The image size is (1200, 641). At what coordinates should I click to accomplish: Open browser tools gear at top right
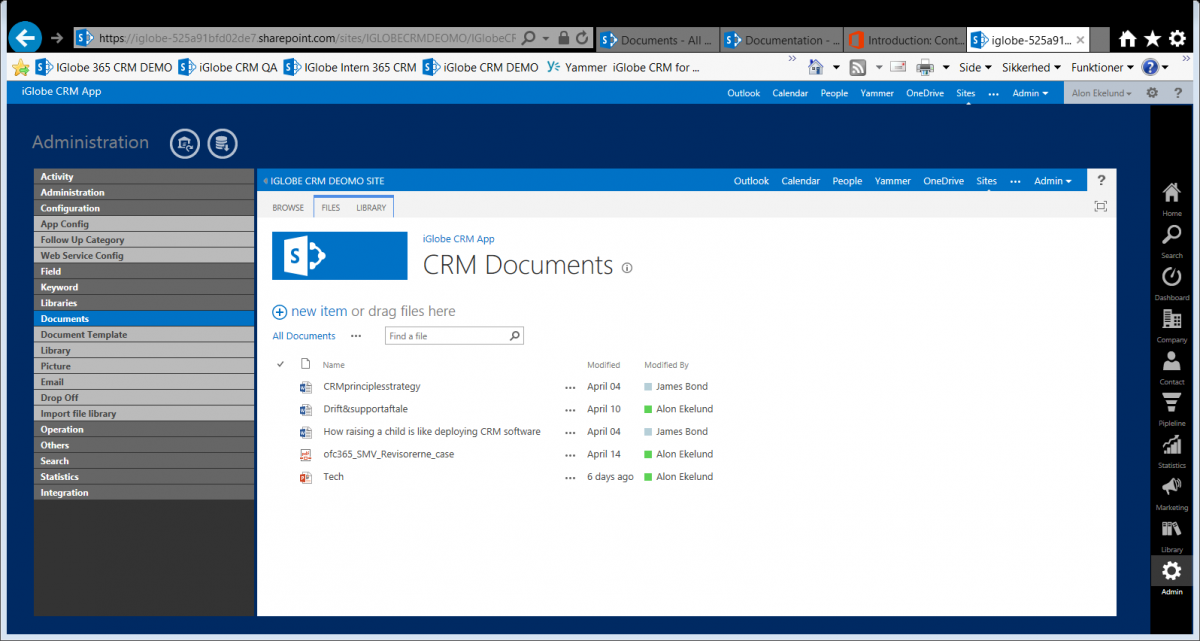(1177, 39)
